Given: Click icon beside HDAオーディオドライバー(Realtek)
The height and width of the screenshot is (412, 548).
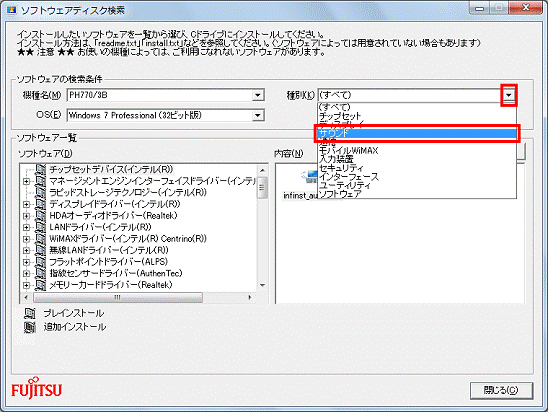Looking at the screenshot, I should click(41, 216).
